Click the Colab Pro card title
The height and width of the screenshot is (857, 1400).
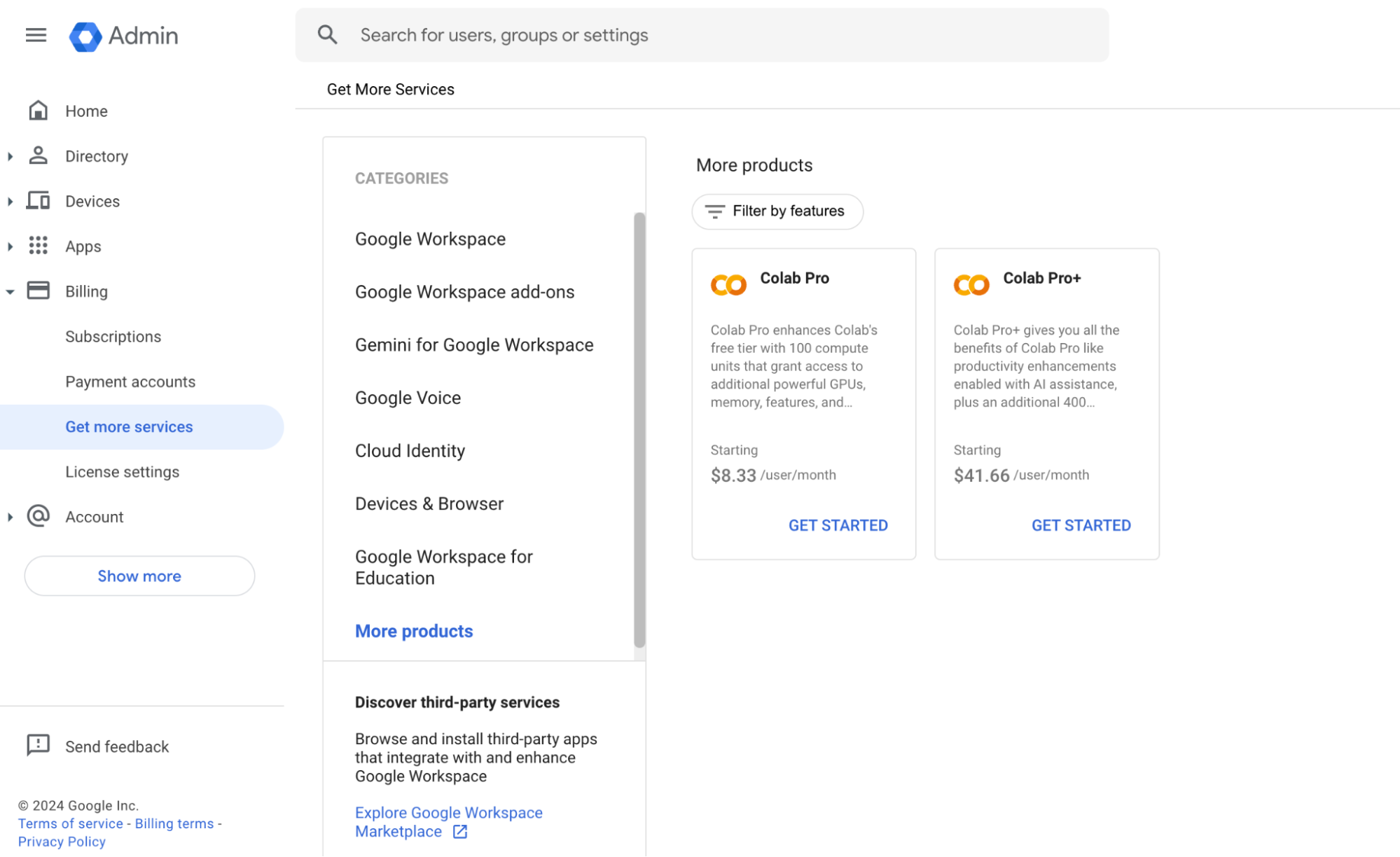click(794, 278)
